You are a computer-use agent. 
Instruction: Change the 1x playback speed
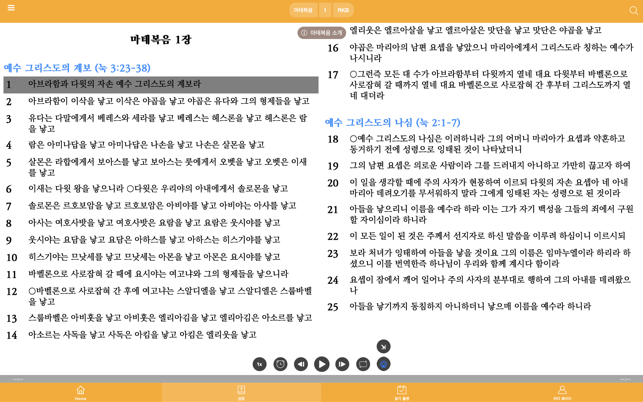[260, 364]
